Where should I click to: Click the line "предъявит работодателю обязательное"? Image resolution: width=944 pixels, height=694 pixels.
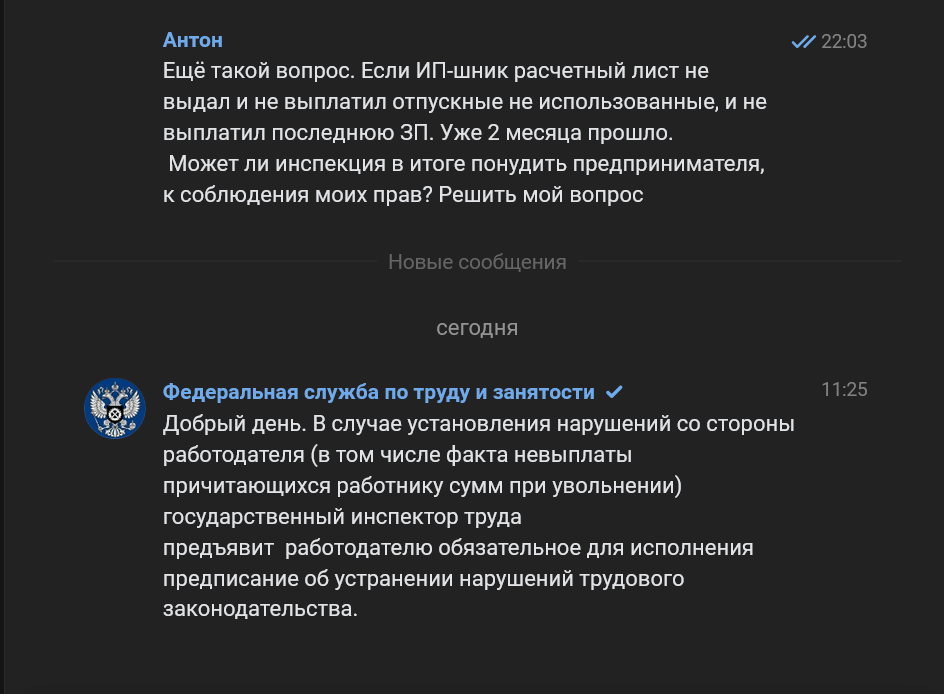click(458, 548)
